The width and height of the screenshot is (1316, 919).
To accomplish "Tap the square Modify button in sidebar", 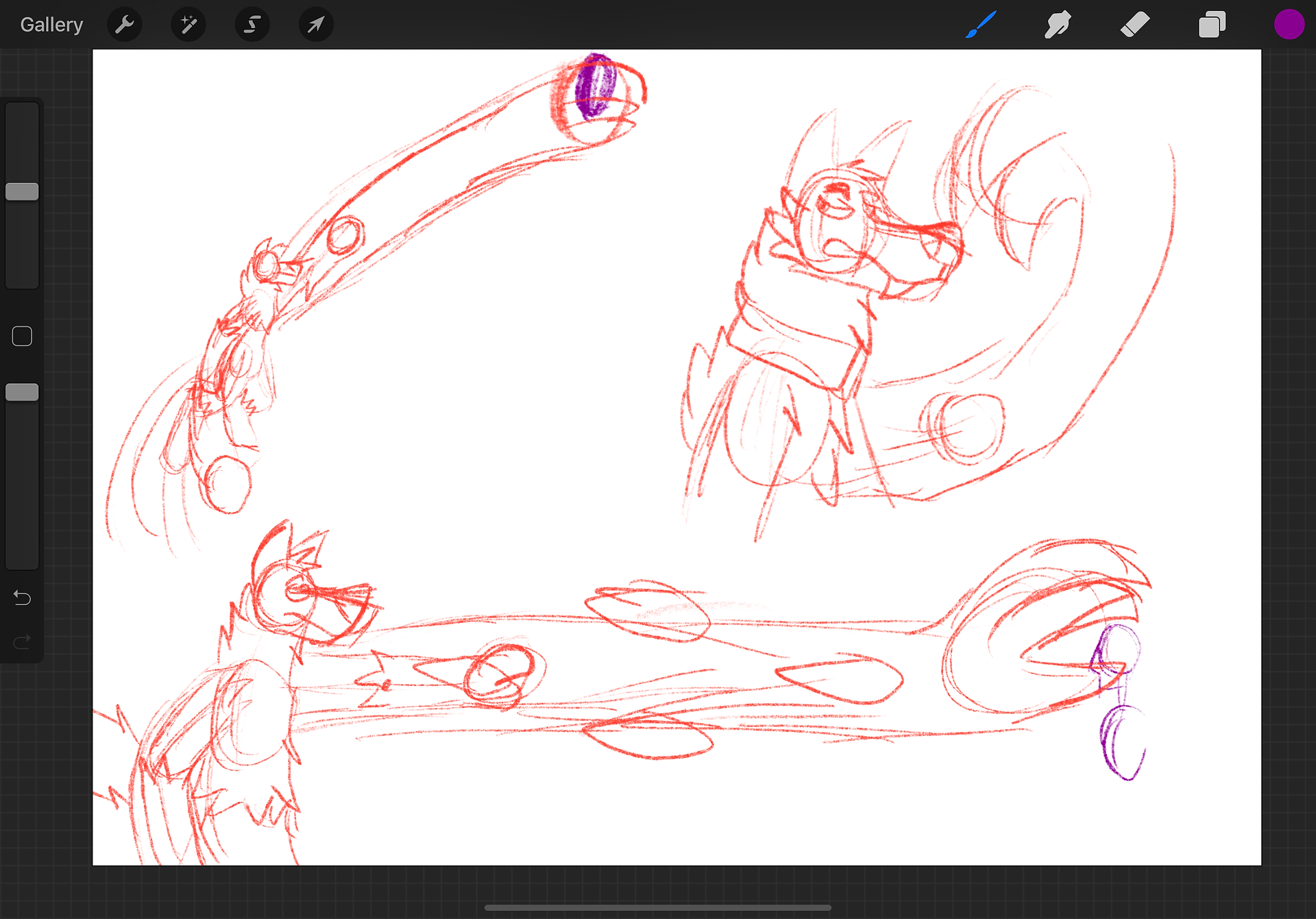I will point(22,336).
